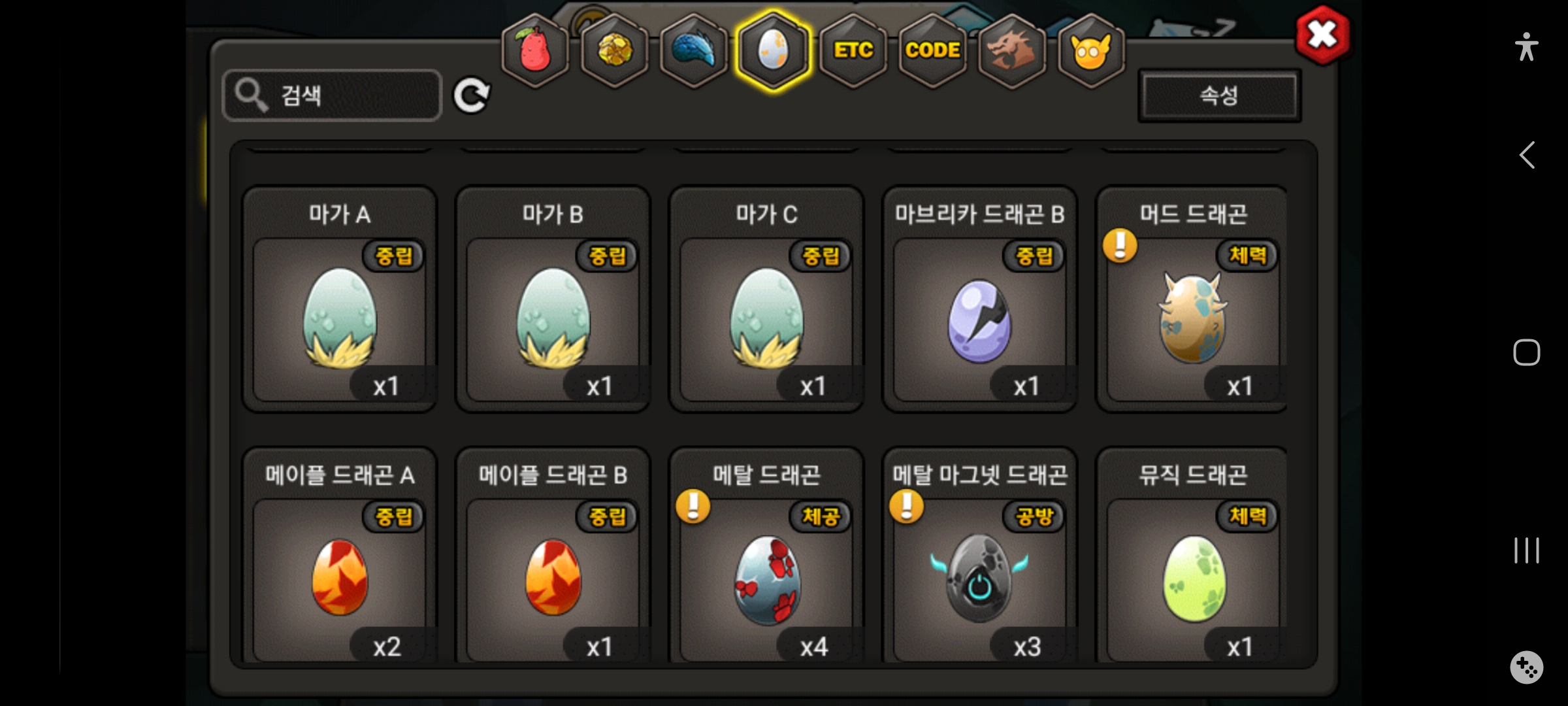Open the brown dragon head category
The image size is (1568, 706).
1011,50
